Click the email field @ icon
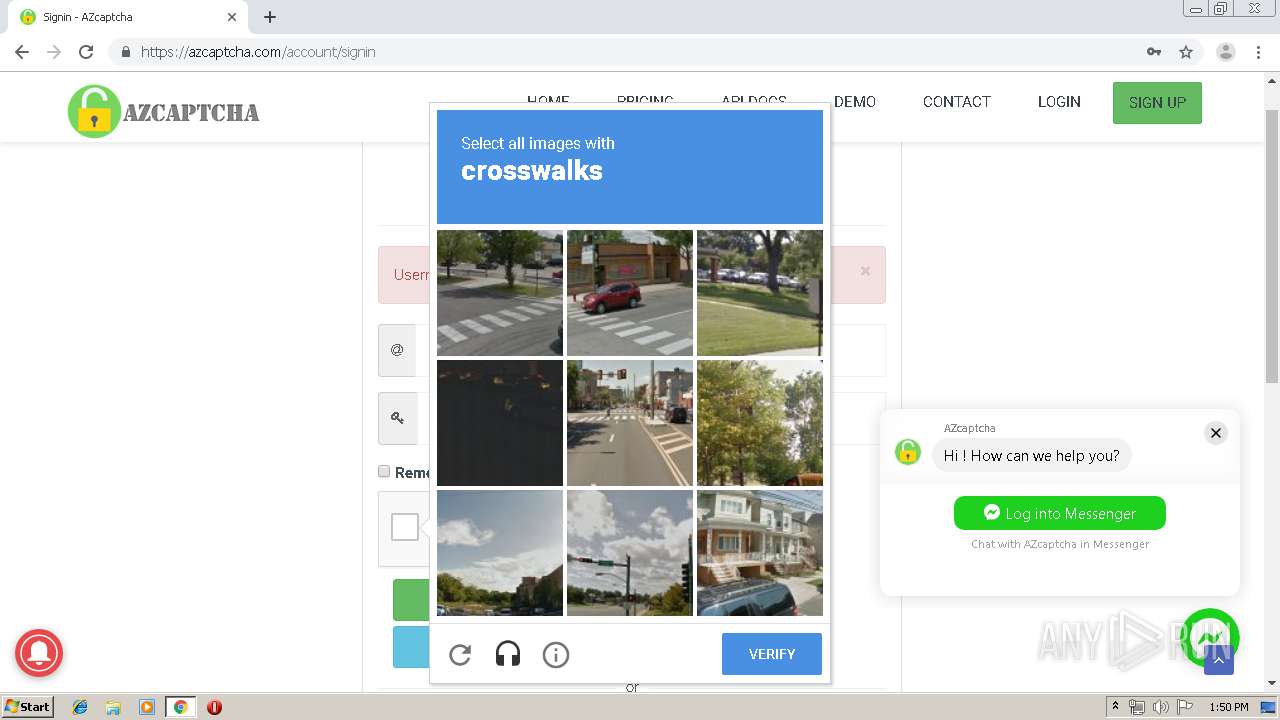Screen dimensions: 1280x720 coord(397,350)
